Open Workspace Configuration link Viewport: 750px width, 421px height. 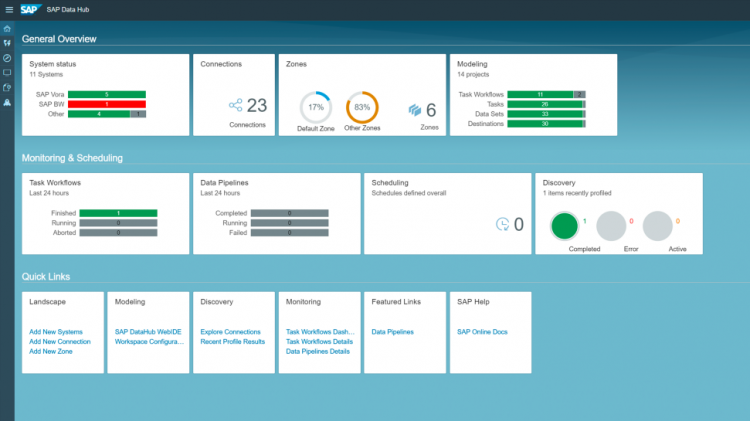pyautogui.click(x=149, y=342)
